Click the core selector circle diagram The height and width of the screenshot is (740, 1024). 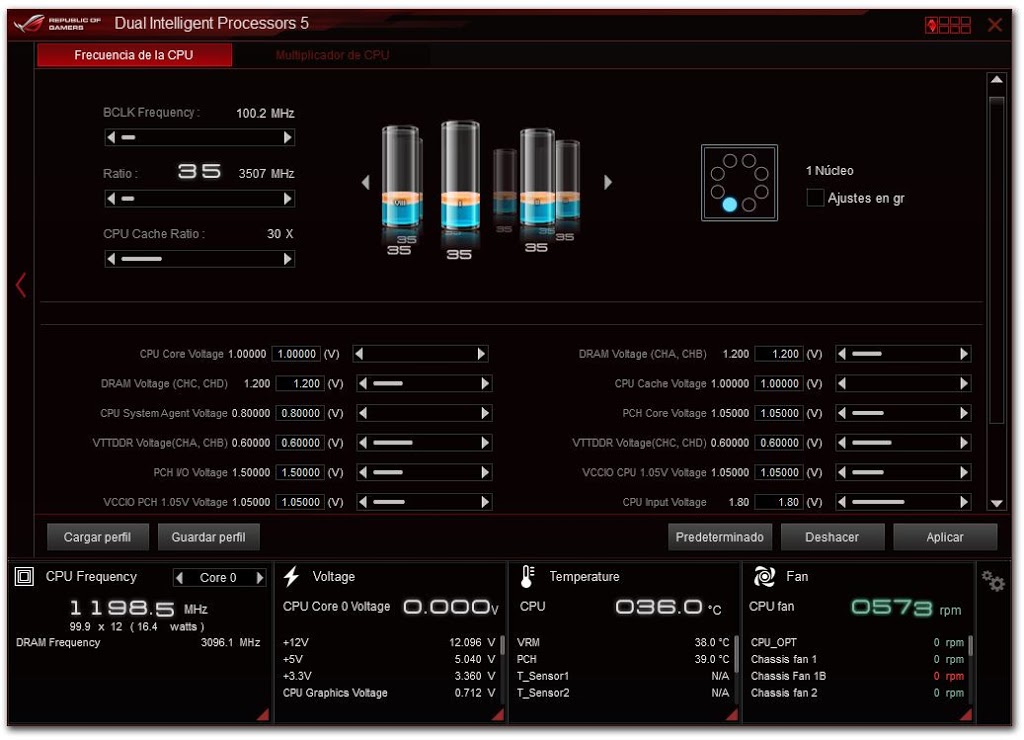pos(739,182)
